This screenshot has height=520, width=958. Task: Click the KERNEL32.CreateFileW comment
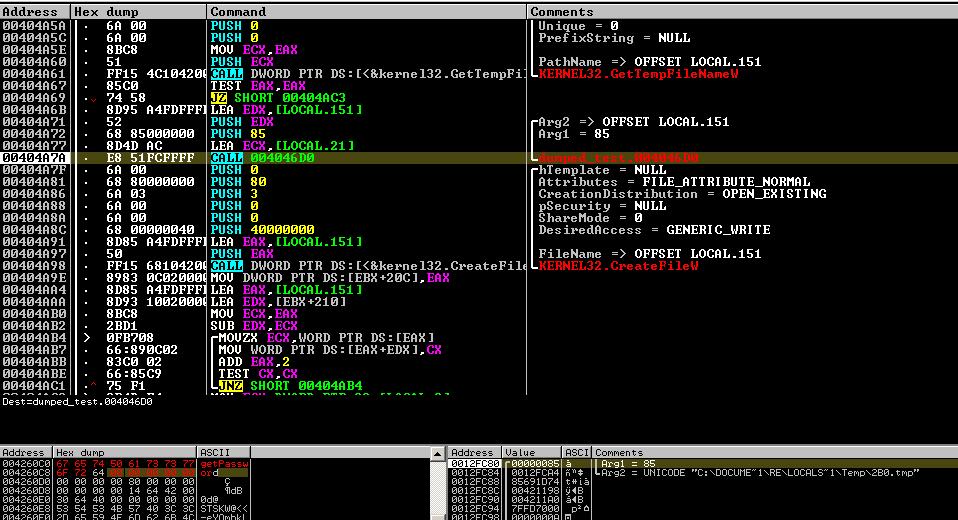pyautogui.click(x=618, y=266)
